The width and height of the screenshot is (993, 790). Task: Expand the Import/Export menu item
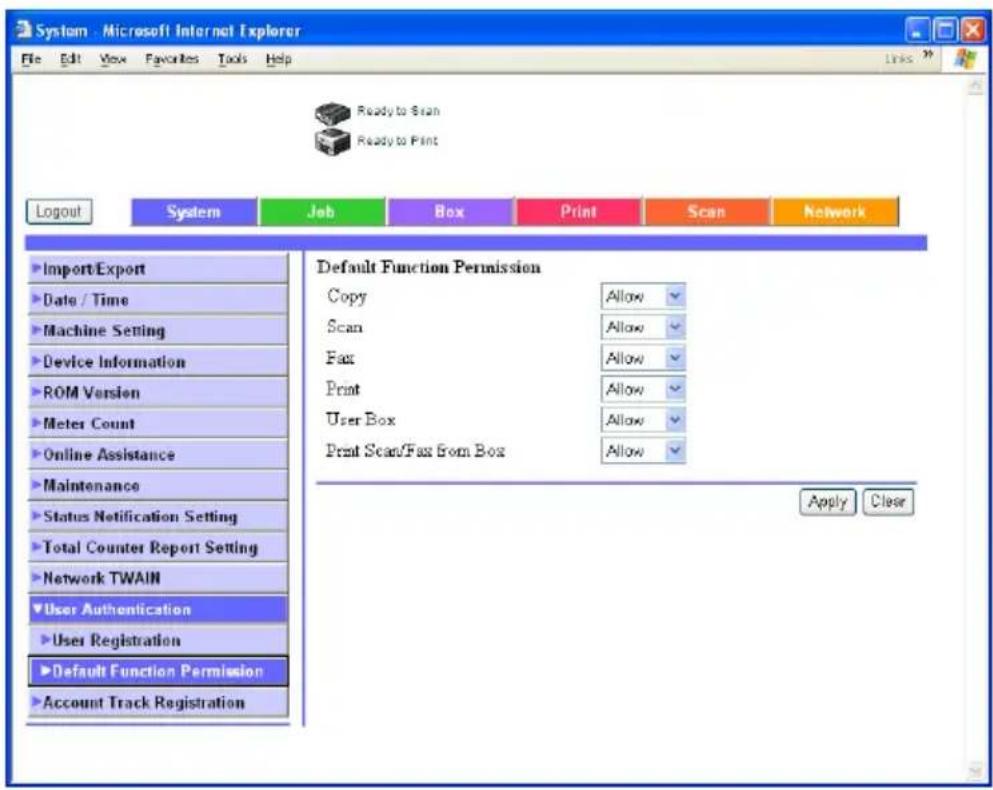click(x=158, y=269)
